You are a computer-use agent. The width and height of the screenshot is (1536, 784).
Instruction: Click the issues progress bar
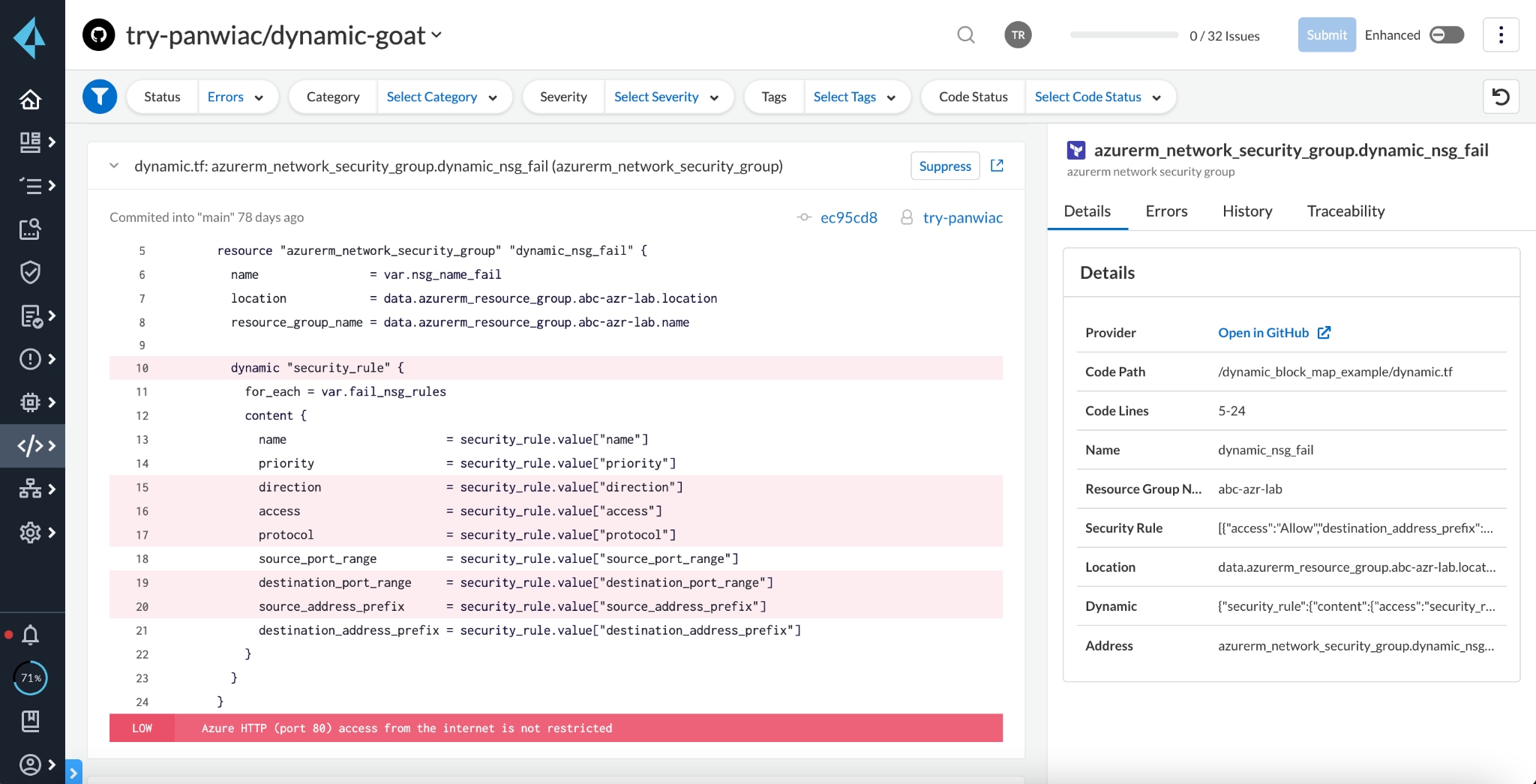(x=1124, y=35)
